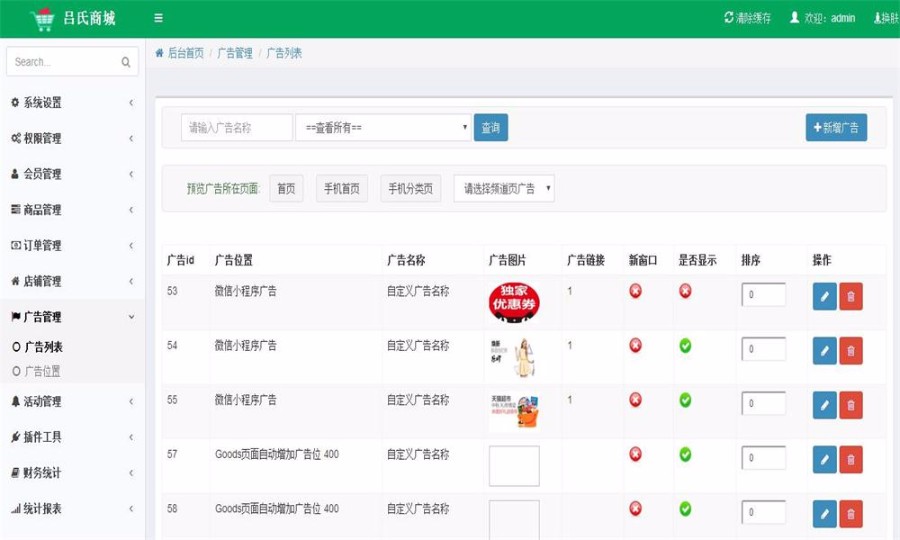Preview ads on 手机分类页 button
Viewport: 900px width, 540px height.
pyautogui.click(x=410, y=188)
